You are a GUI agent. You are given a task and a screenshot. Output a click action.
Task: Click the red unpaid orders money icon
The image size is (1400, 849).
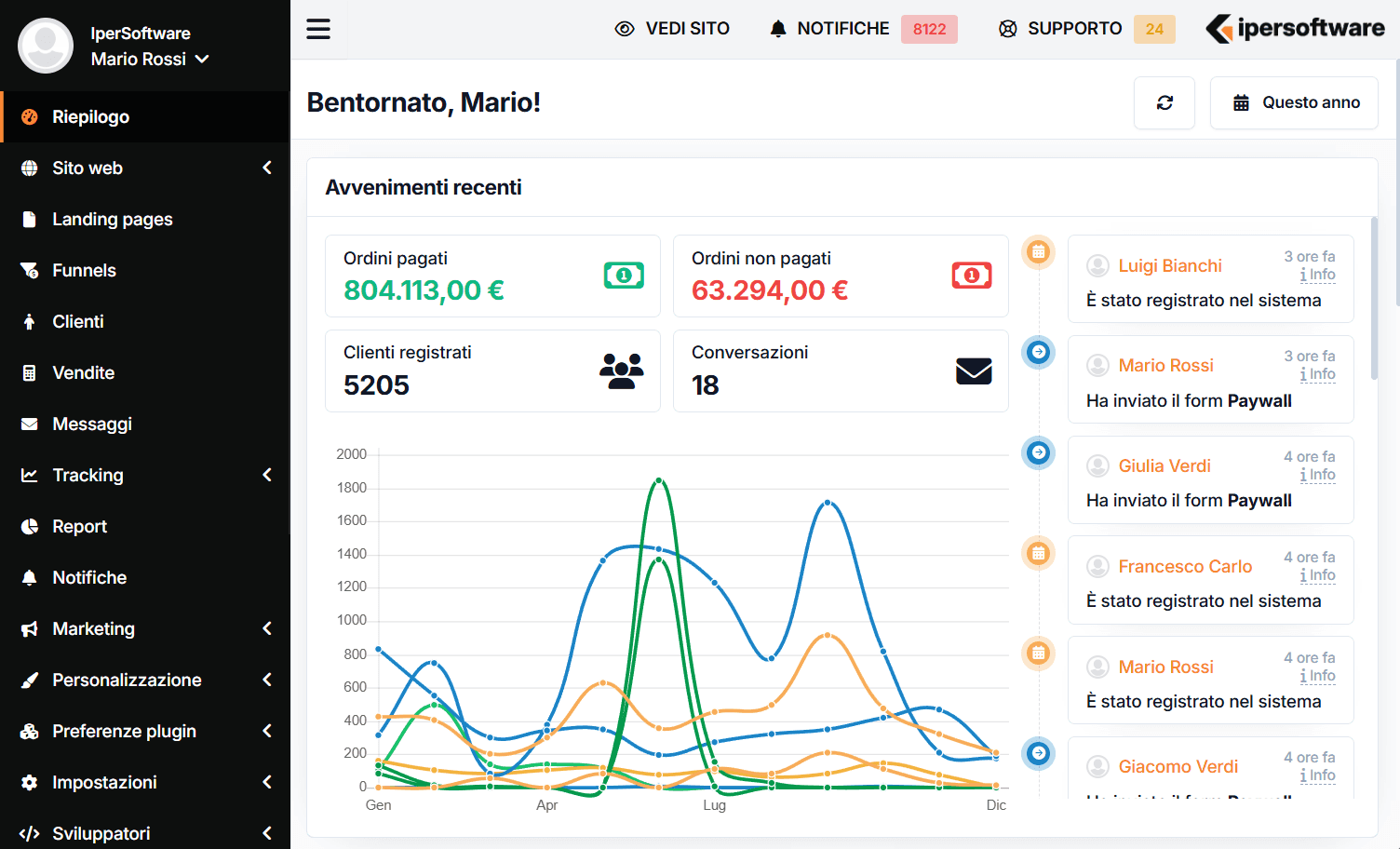(x=972, y=276)
